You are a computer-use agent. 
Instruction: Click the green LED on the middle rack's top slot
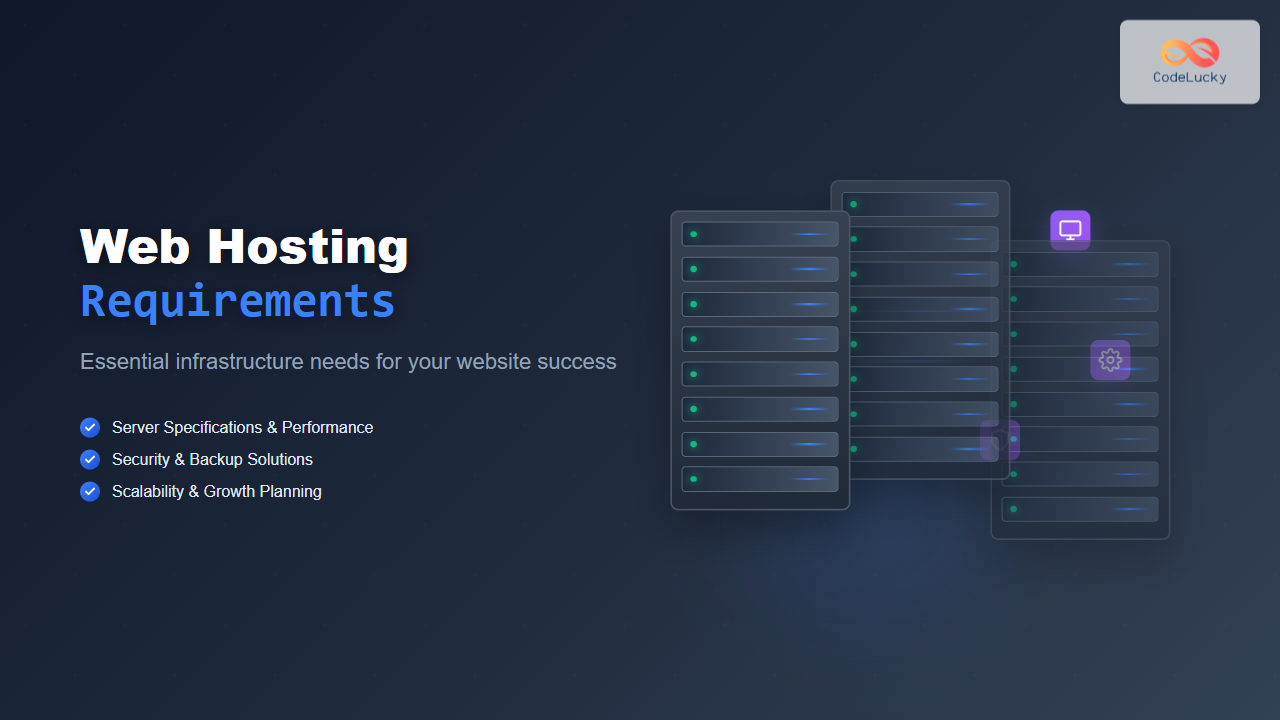pos(853,204)
